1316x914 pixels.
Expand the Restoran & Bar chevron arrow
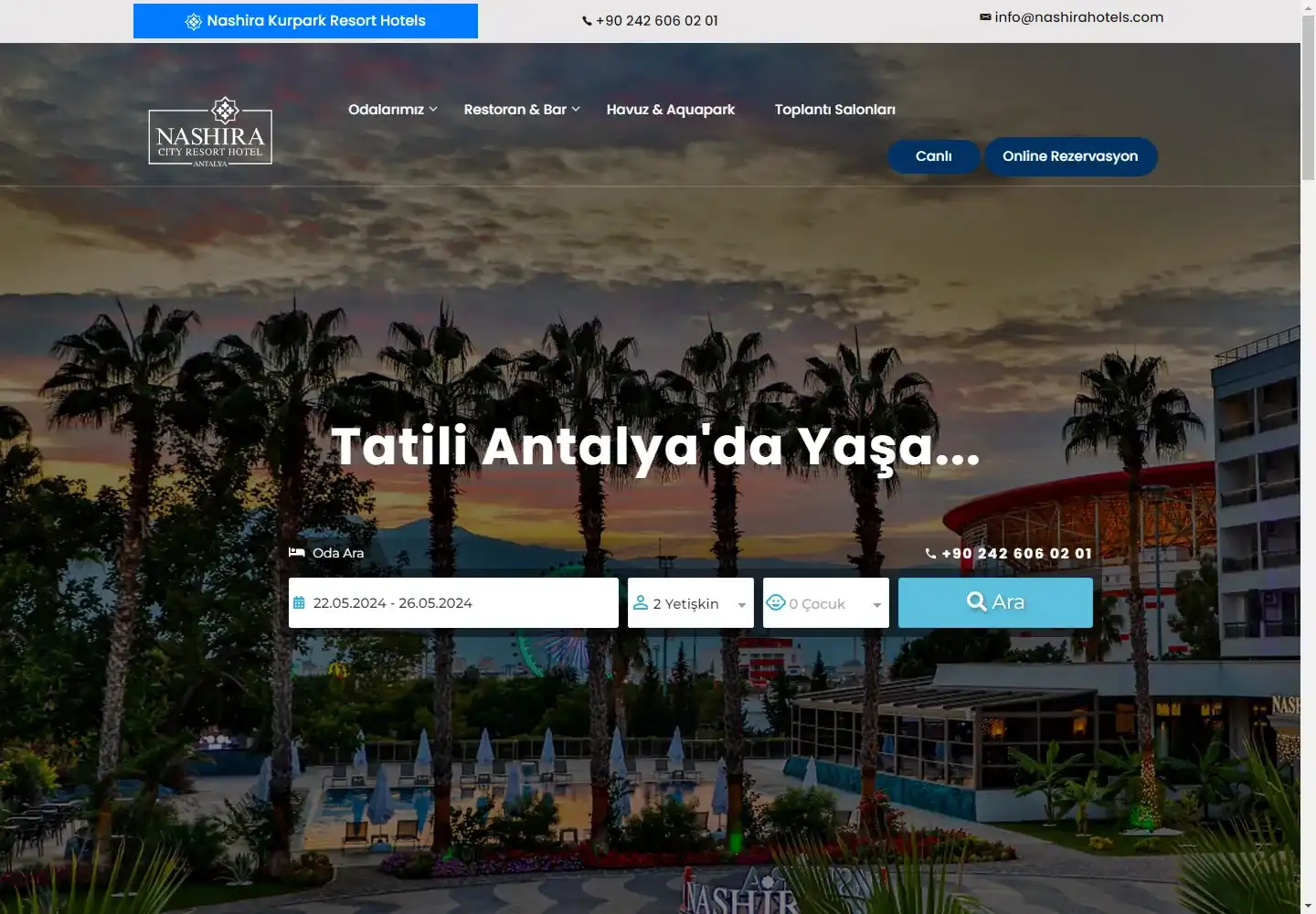(x=576, y=109)
